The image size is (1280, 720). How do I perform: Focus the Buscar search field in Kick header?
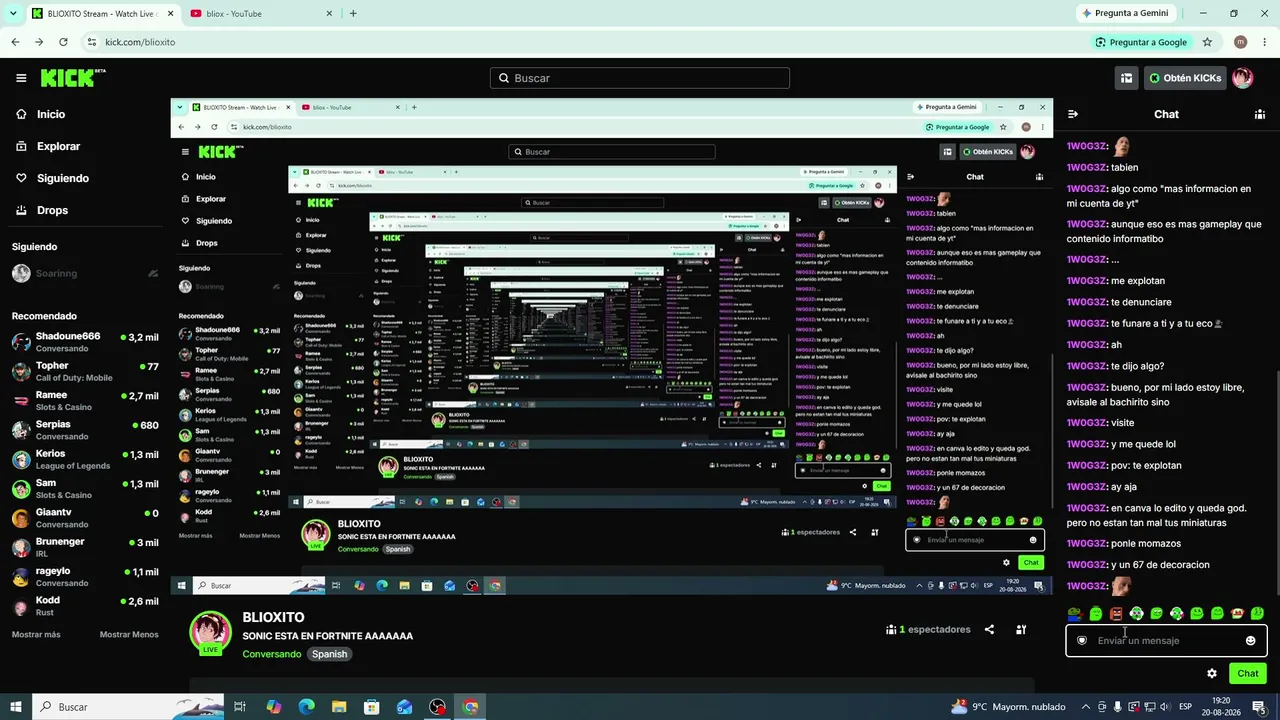pos(640,78)
